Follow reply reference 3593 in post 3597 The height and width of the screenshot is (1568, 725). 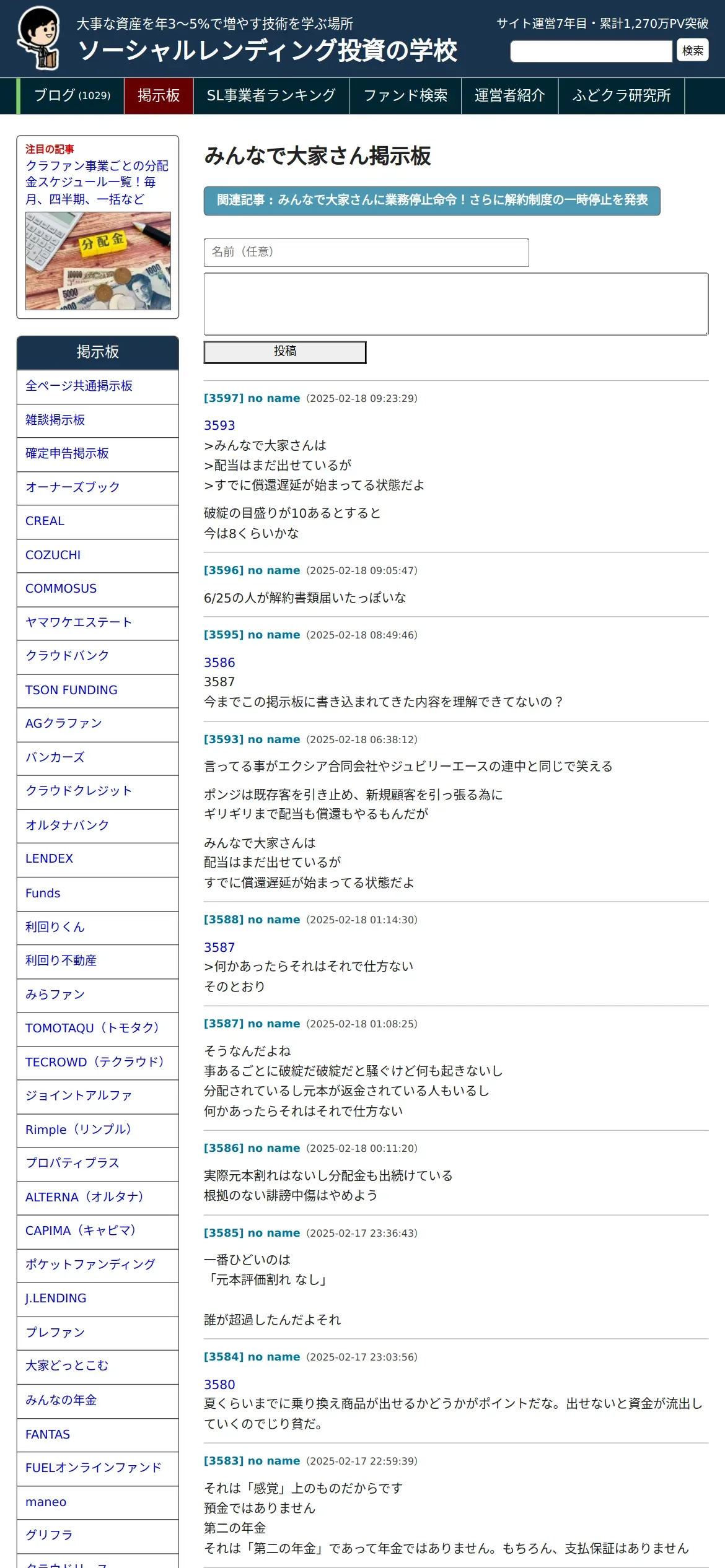(219, 425)
